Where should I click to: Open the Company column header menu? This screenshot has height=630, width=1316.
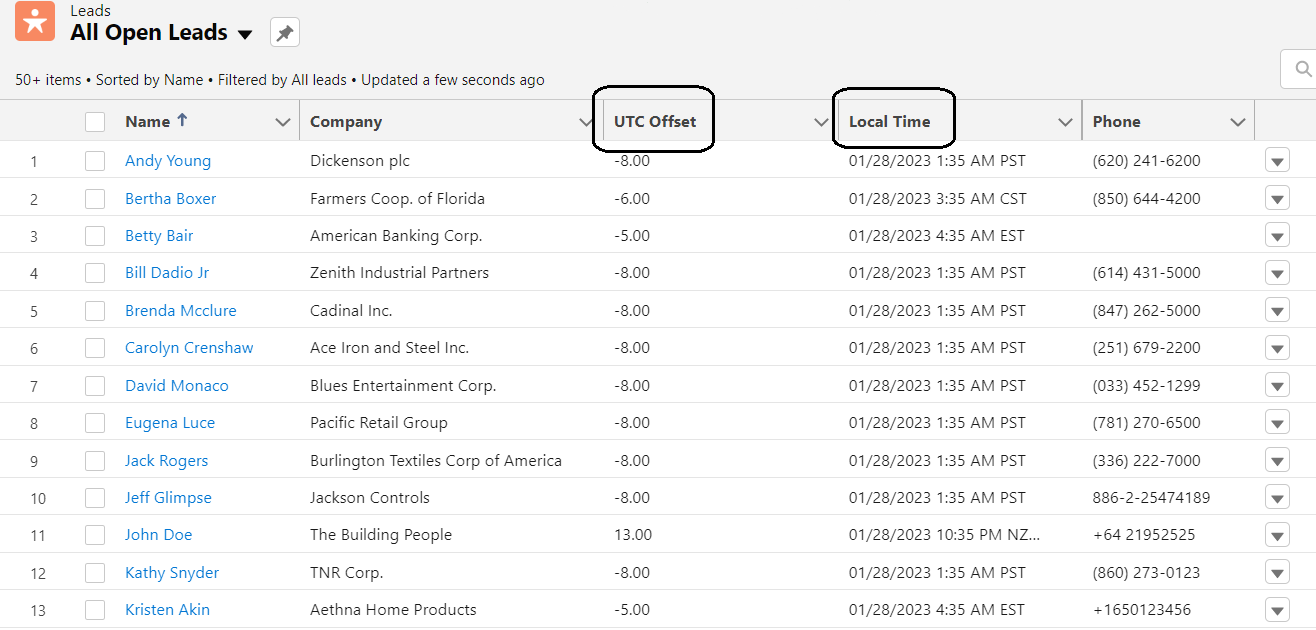(586, 121)
